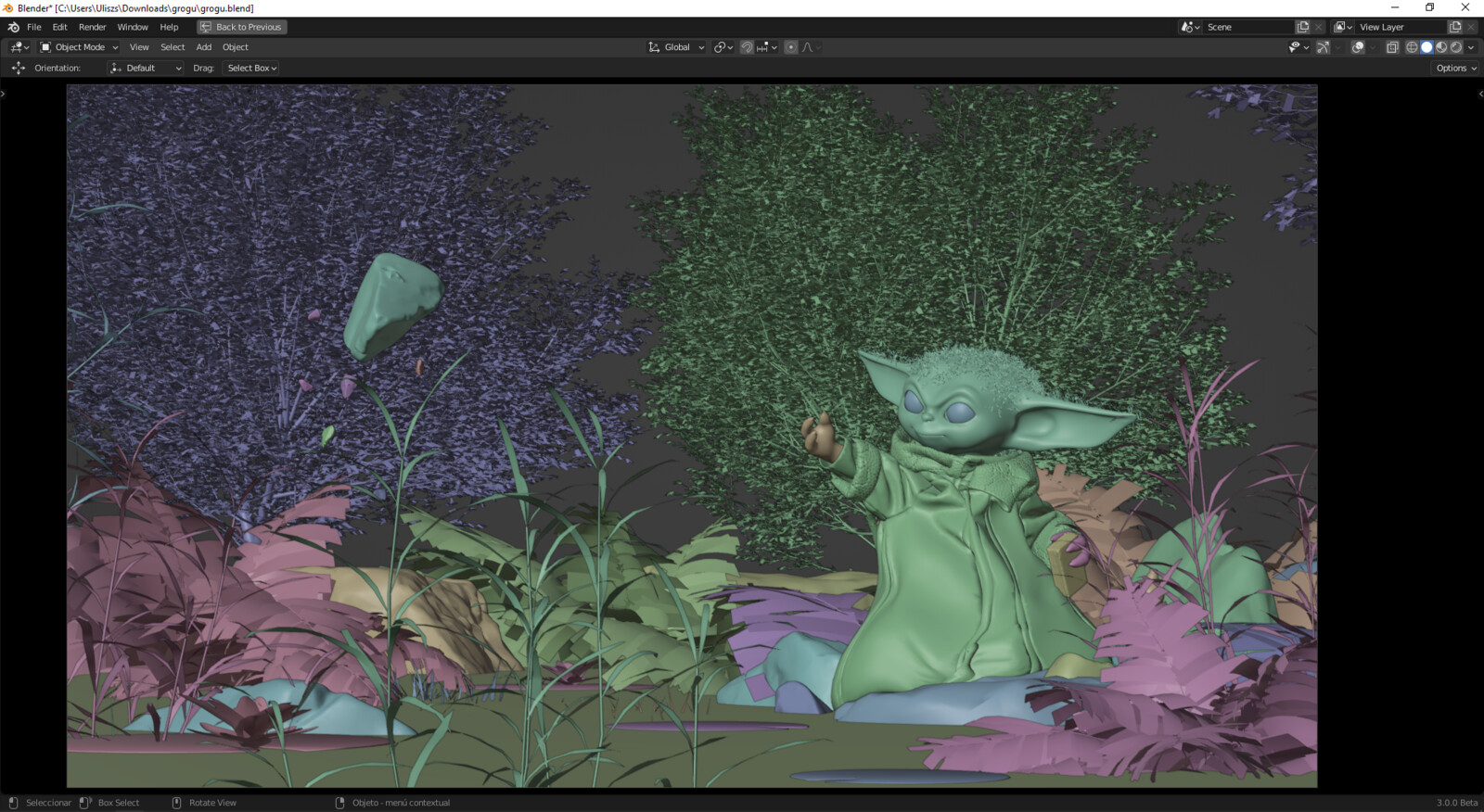Open the Edit menu
This screenshot has height=812, width=1484.
[x=59, y=27]
